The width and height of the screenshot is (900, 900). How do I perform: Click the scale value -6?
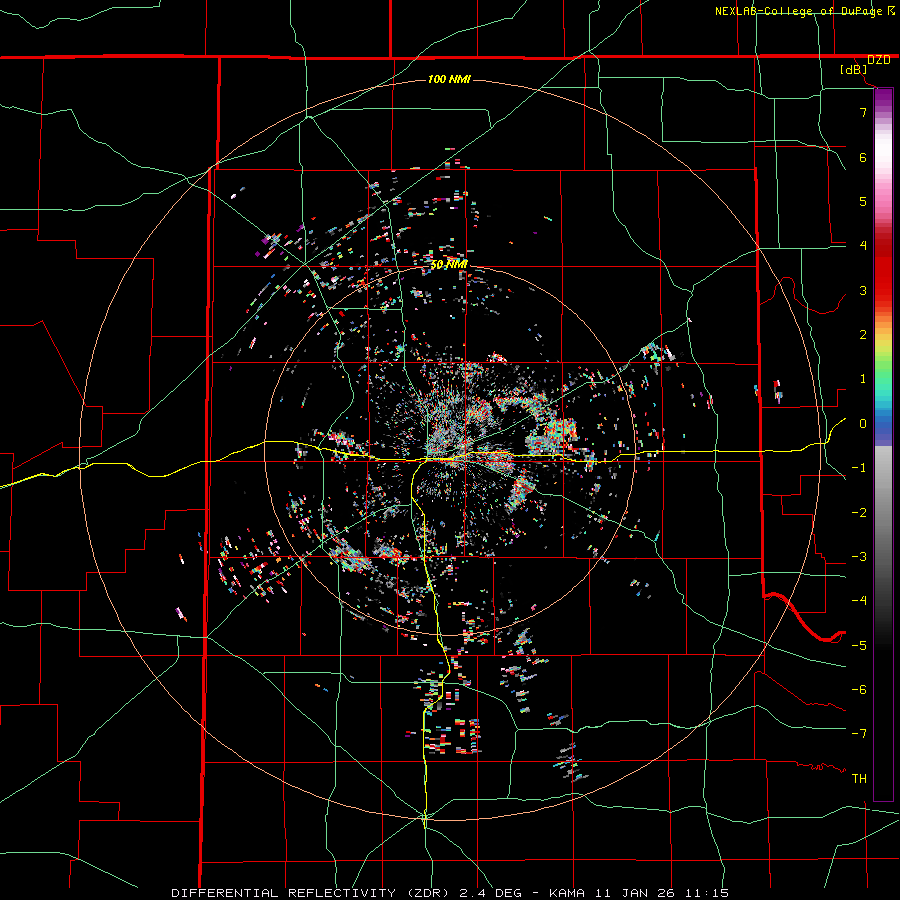tap(859, 690)
